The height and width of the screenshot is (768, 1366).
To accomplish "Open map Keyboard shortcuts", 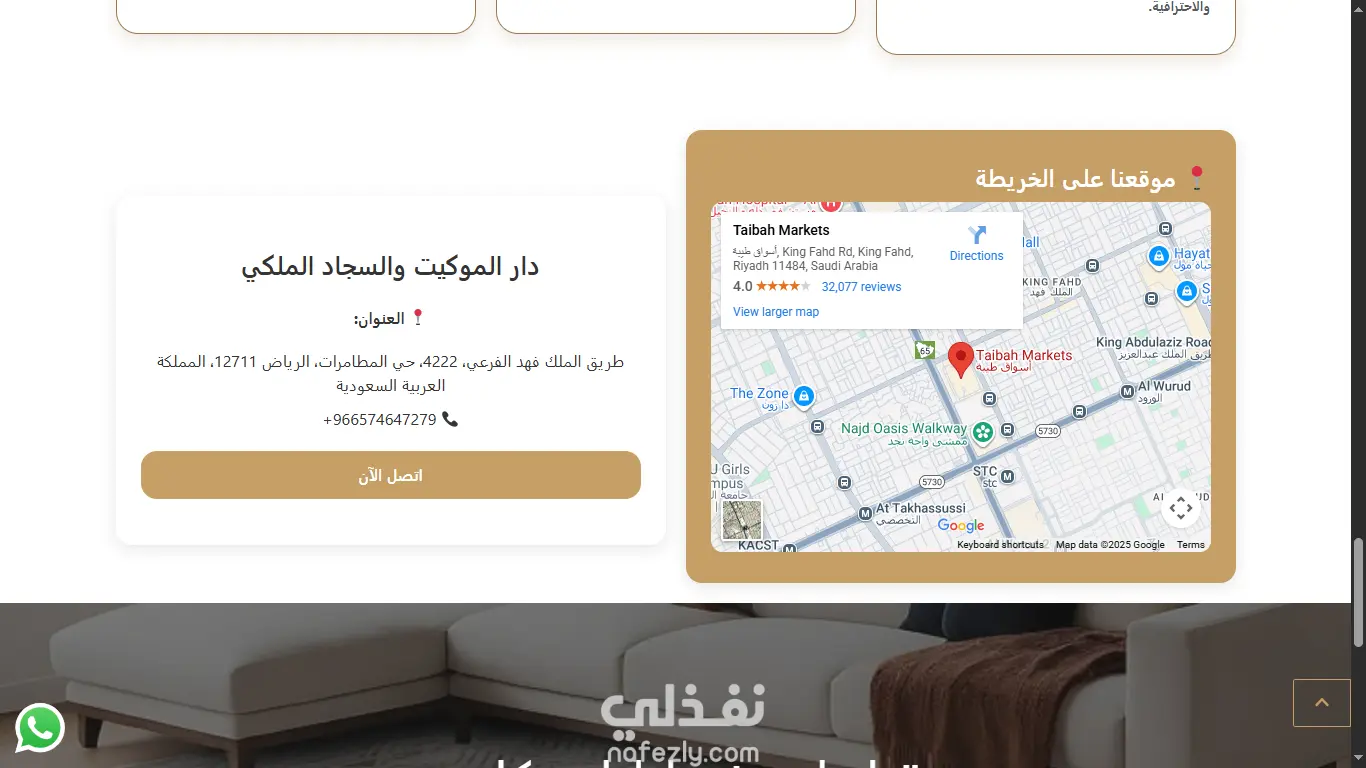I will 1000,545.
